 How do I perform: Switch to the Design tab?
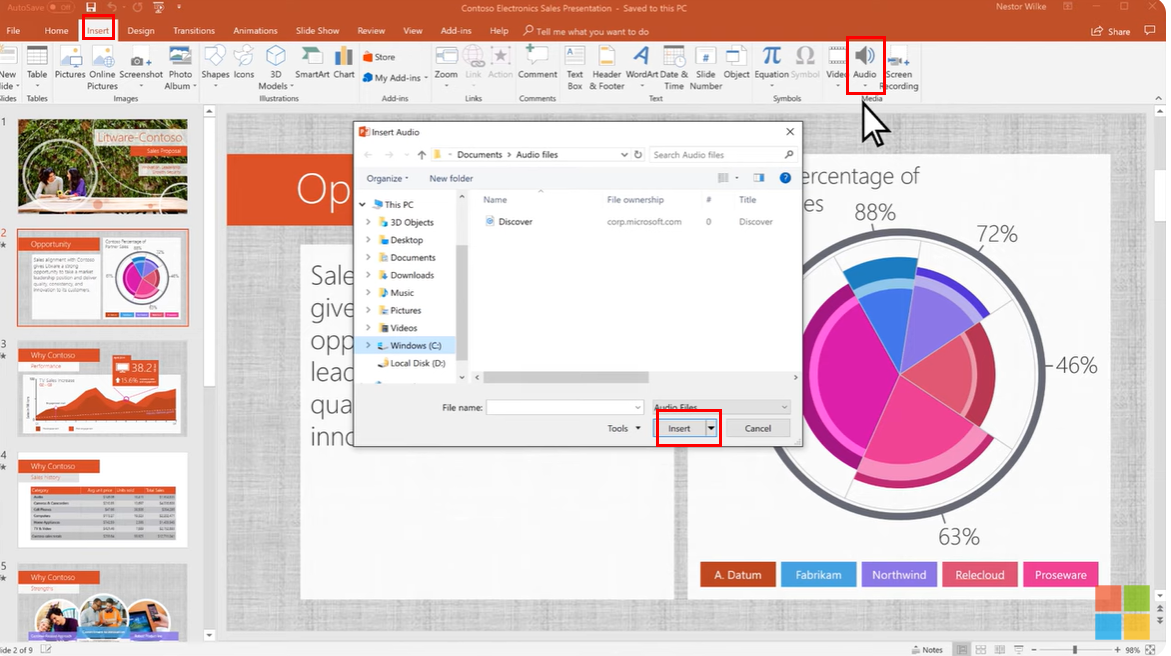[x=140, y=31]
